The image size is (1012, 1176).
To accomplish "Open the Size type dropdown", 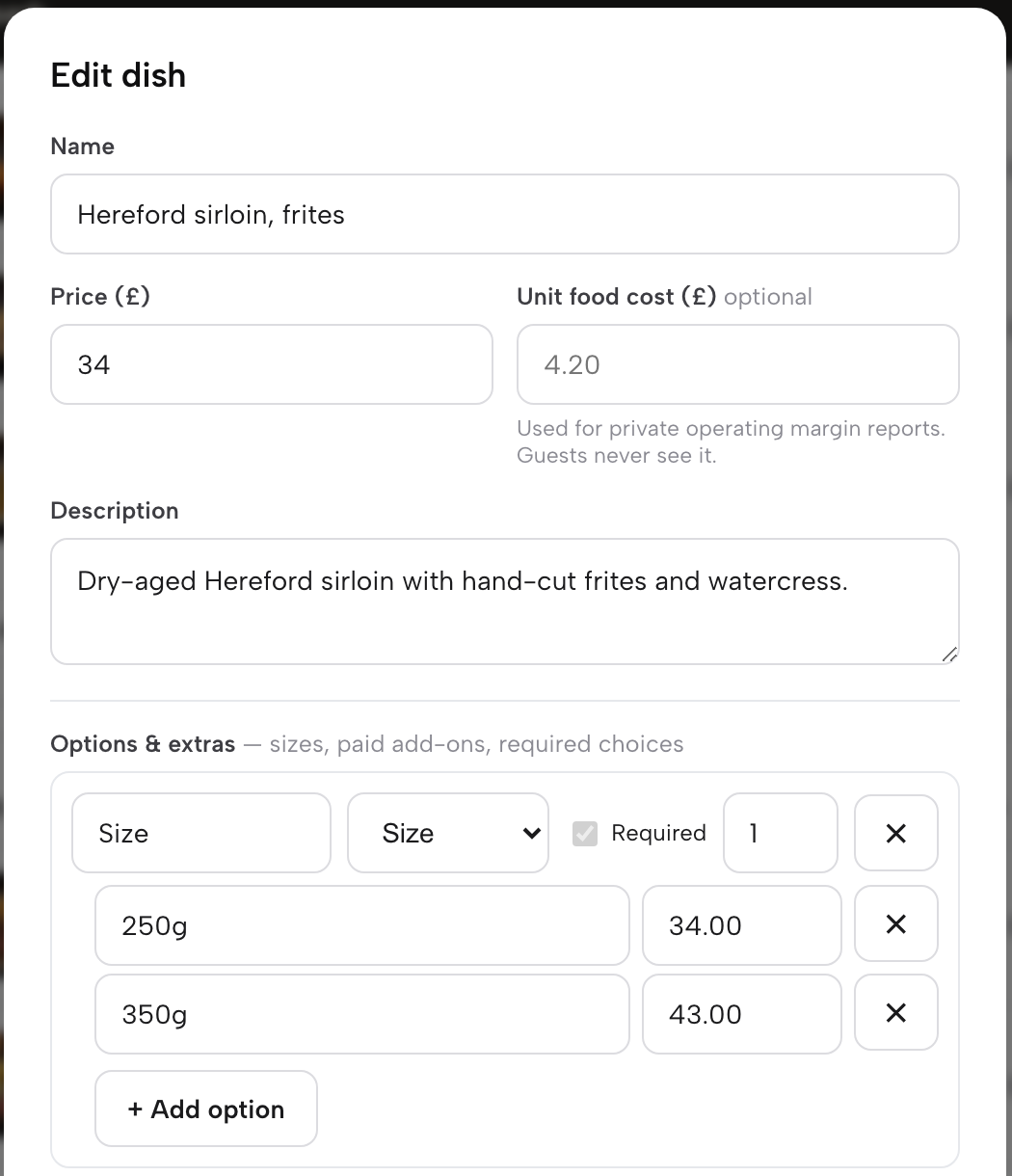I will click(x=448, y=833).
